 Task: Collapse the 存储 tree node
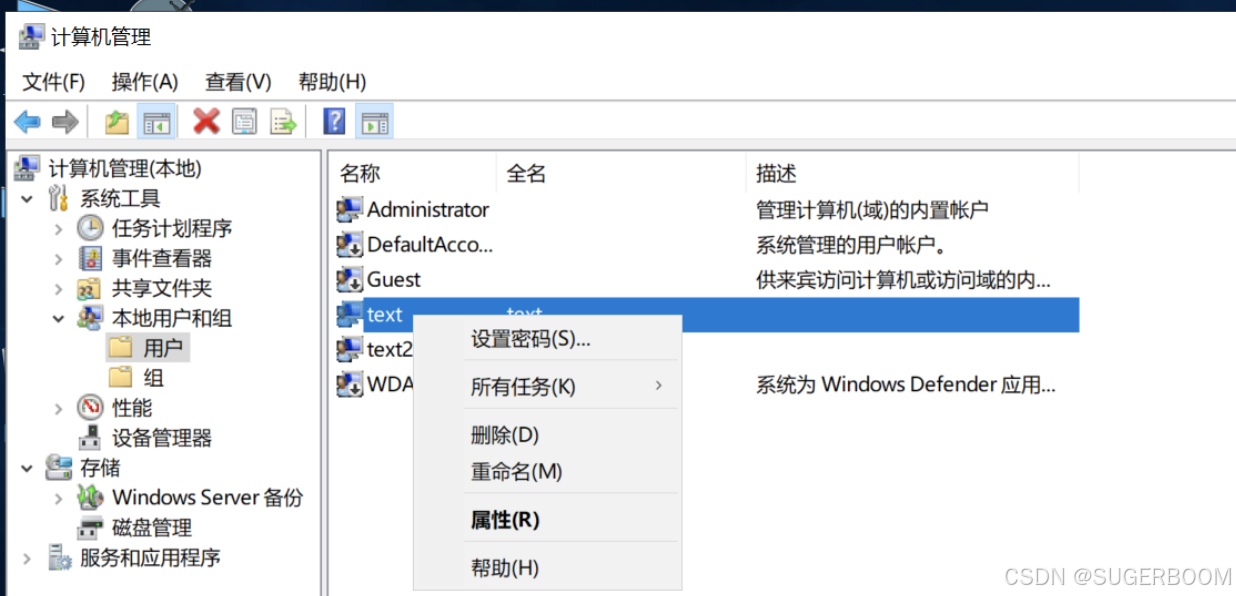tap(27, 467)
